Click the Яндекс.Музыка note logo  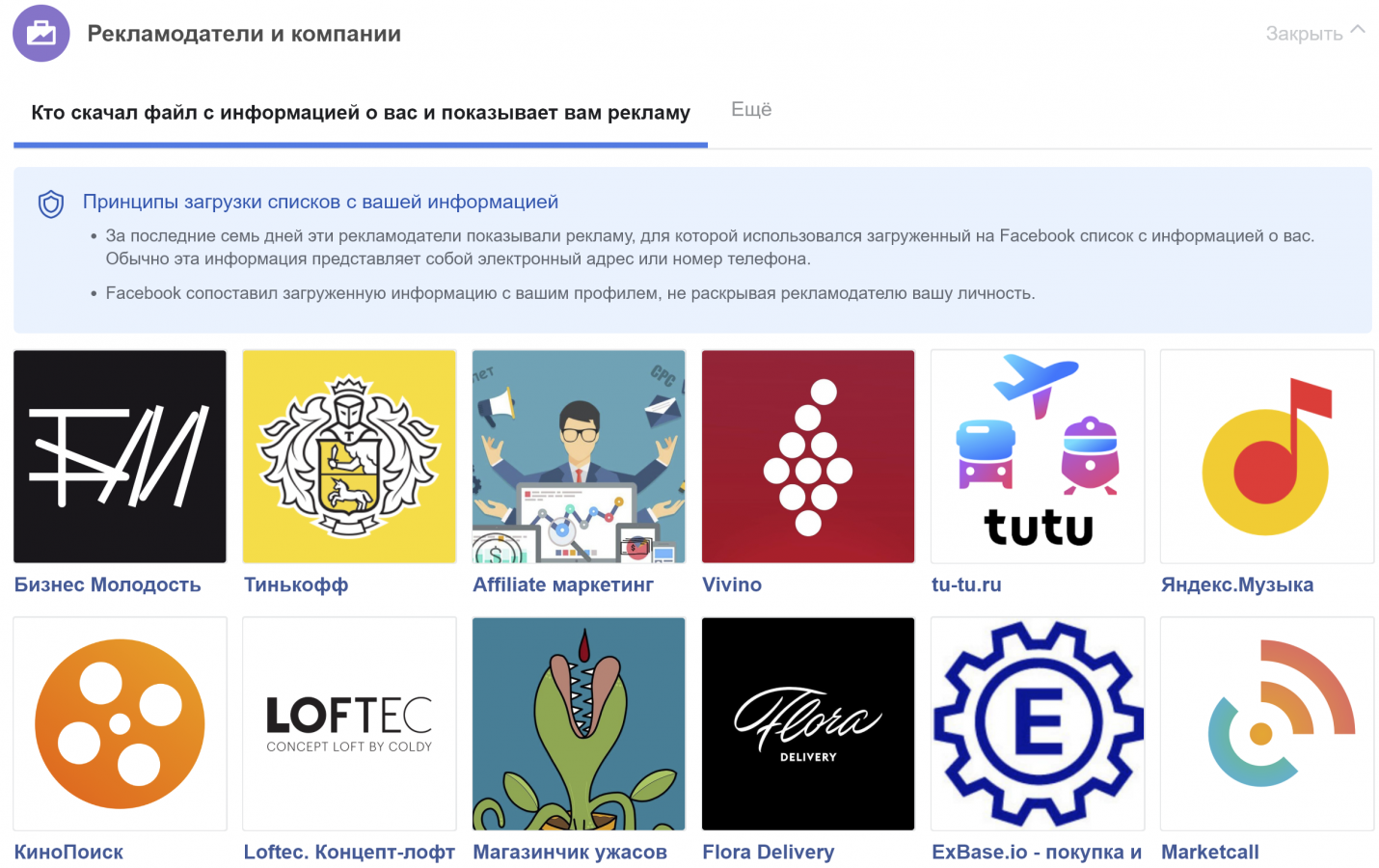(1267, 456)
